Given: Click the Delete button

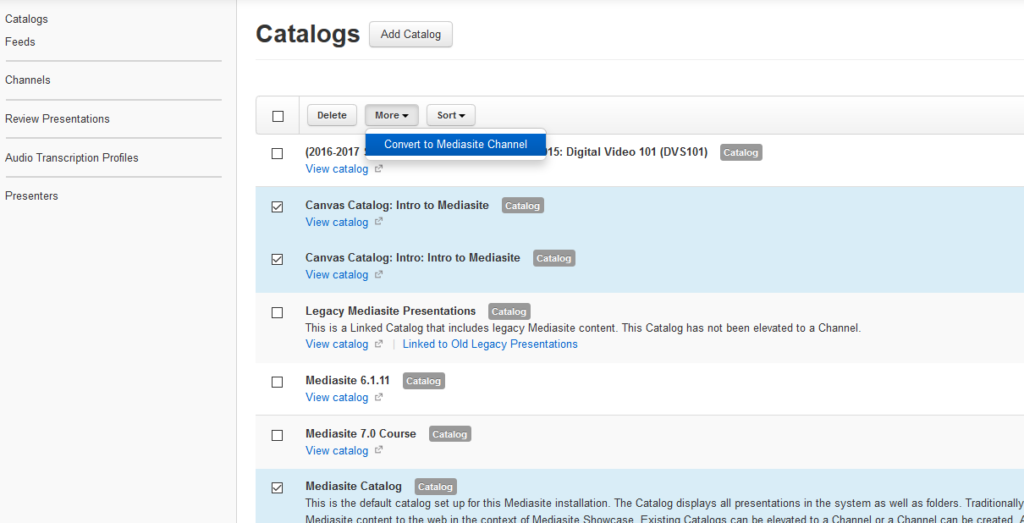Looking at the screenshot, I should (x=332, y=115).
